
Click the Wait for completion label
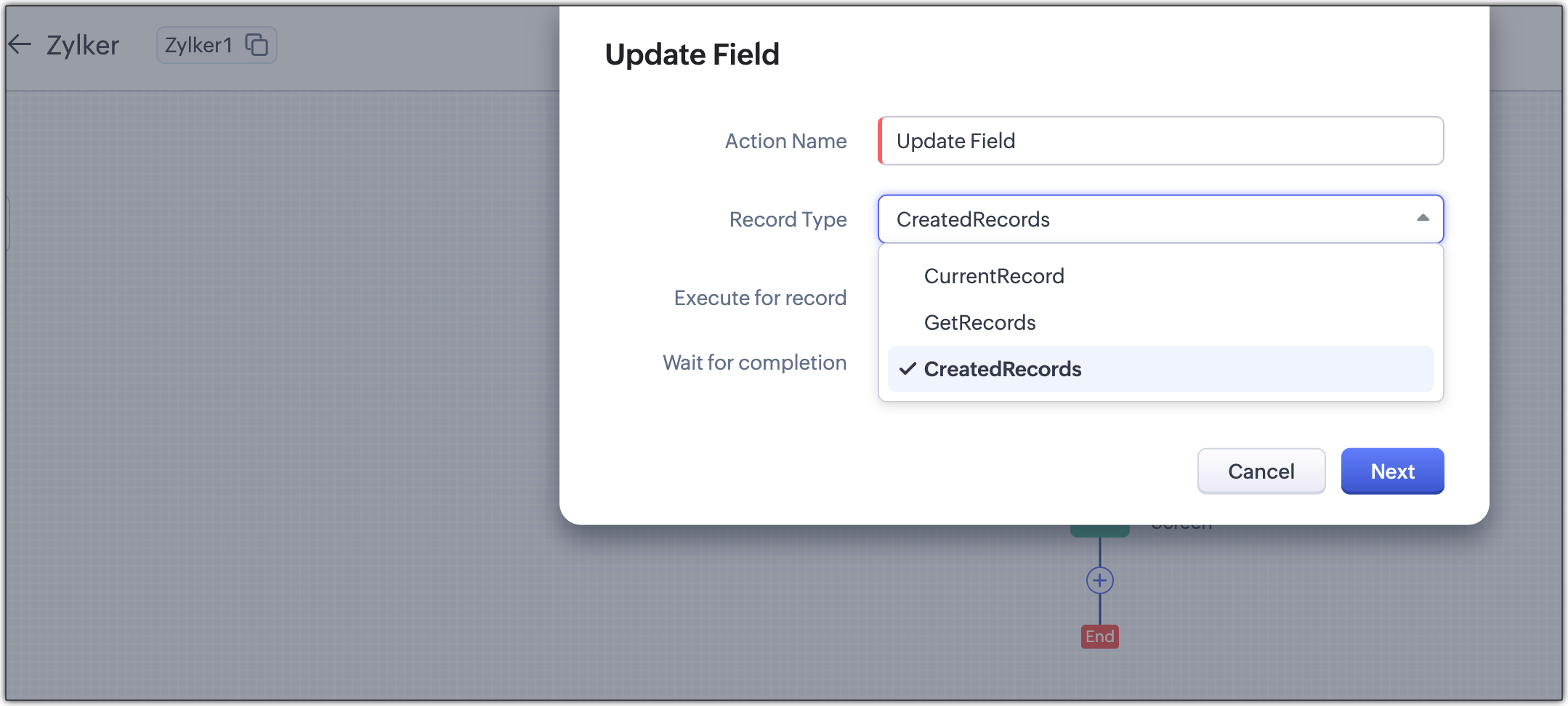754,362
